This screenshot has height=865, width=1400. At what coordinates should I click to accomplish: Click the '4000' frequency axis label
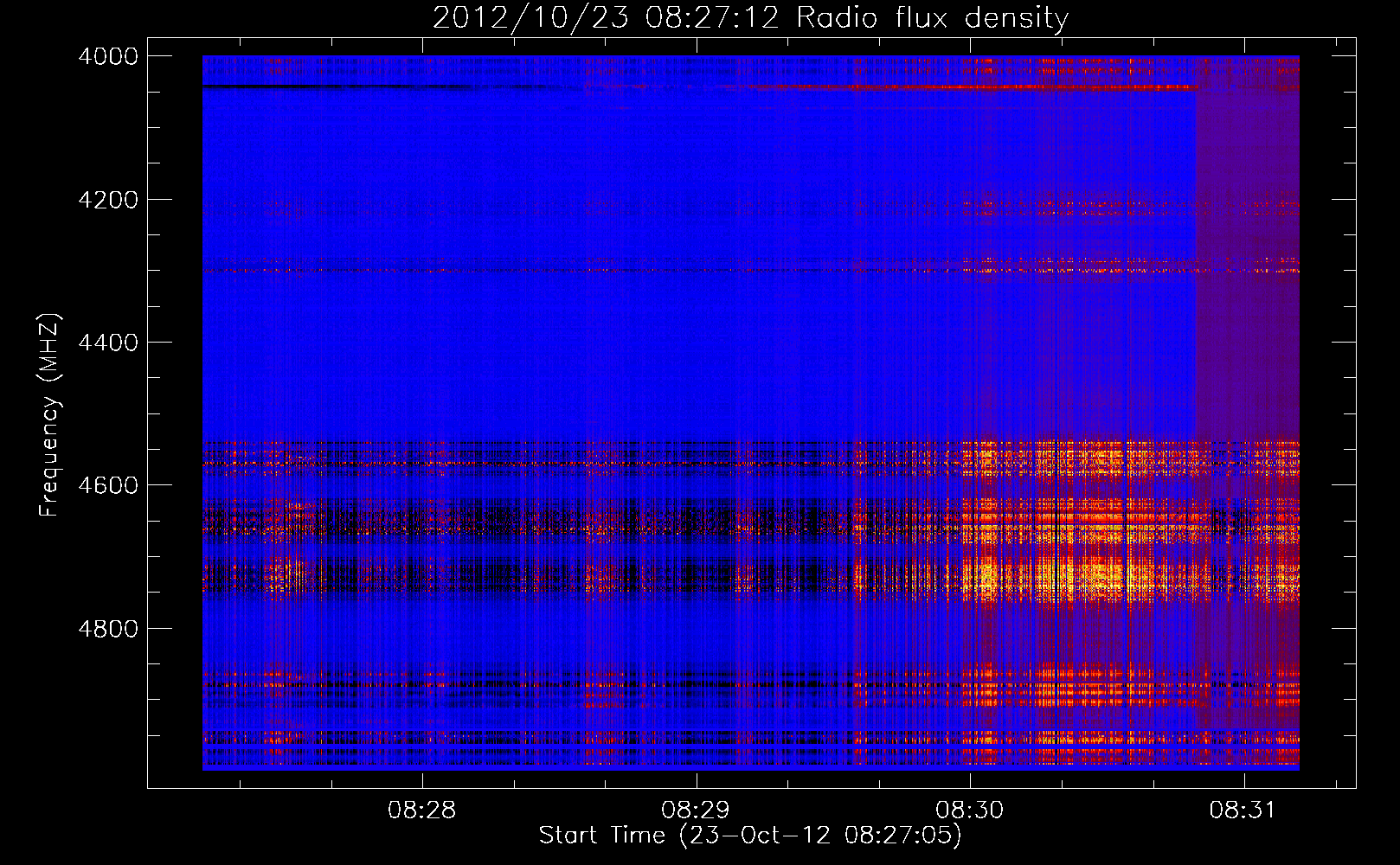[x=108, y=56]
